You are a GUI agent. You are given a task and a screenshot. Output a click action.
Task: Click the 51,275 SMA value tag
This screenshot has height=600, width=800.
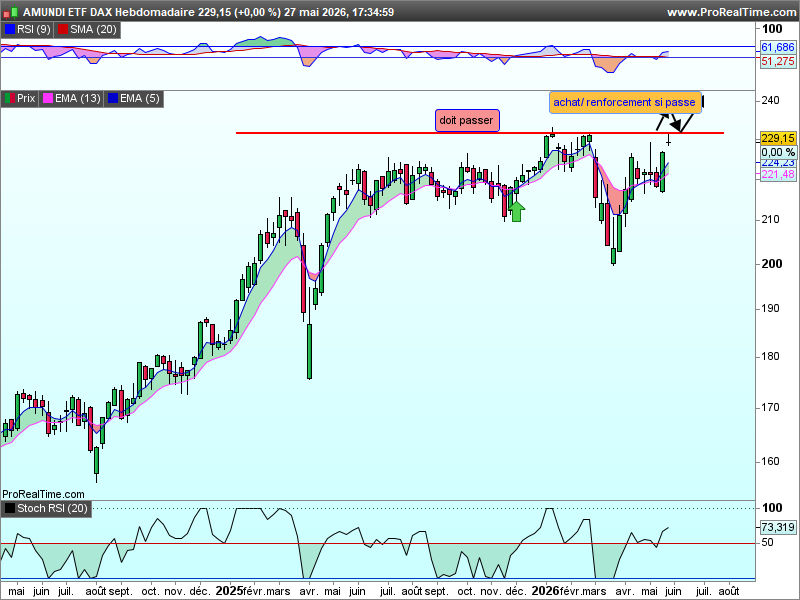(x=778, y=62)
